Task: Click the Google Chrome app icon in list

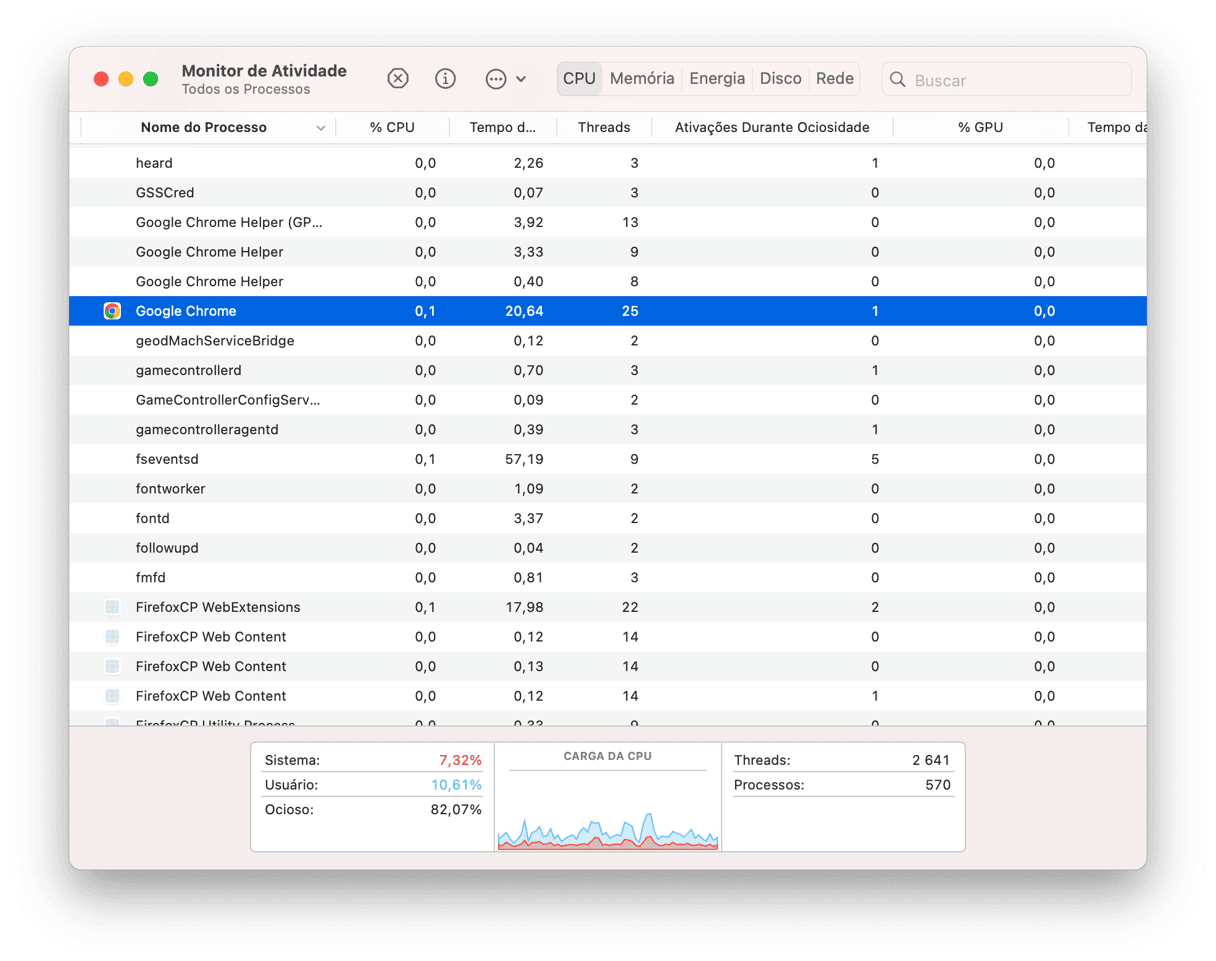Action: coord(112,311)
